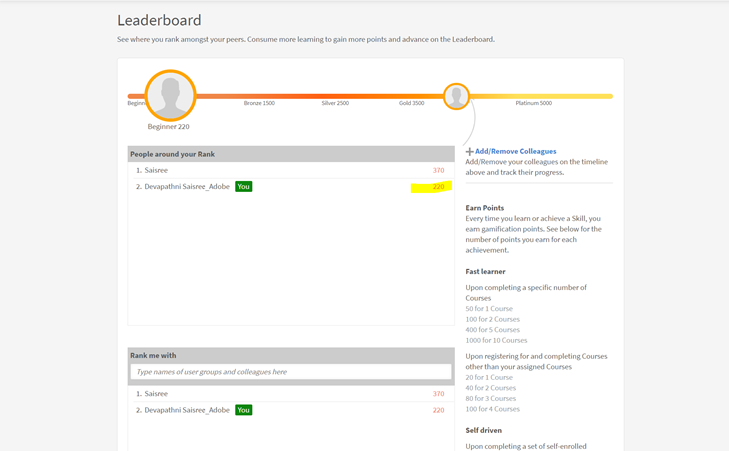Click the Beginner 220 label below the avatar
The width and height of the screenshot is (729, 451).
(168, 127)
